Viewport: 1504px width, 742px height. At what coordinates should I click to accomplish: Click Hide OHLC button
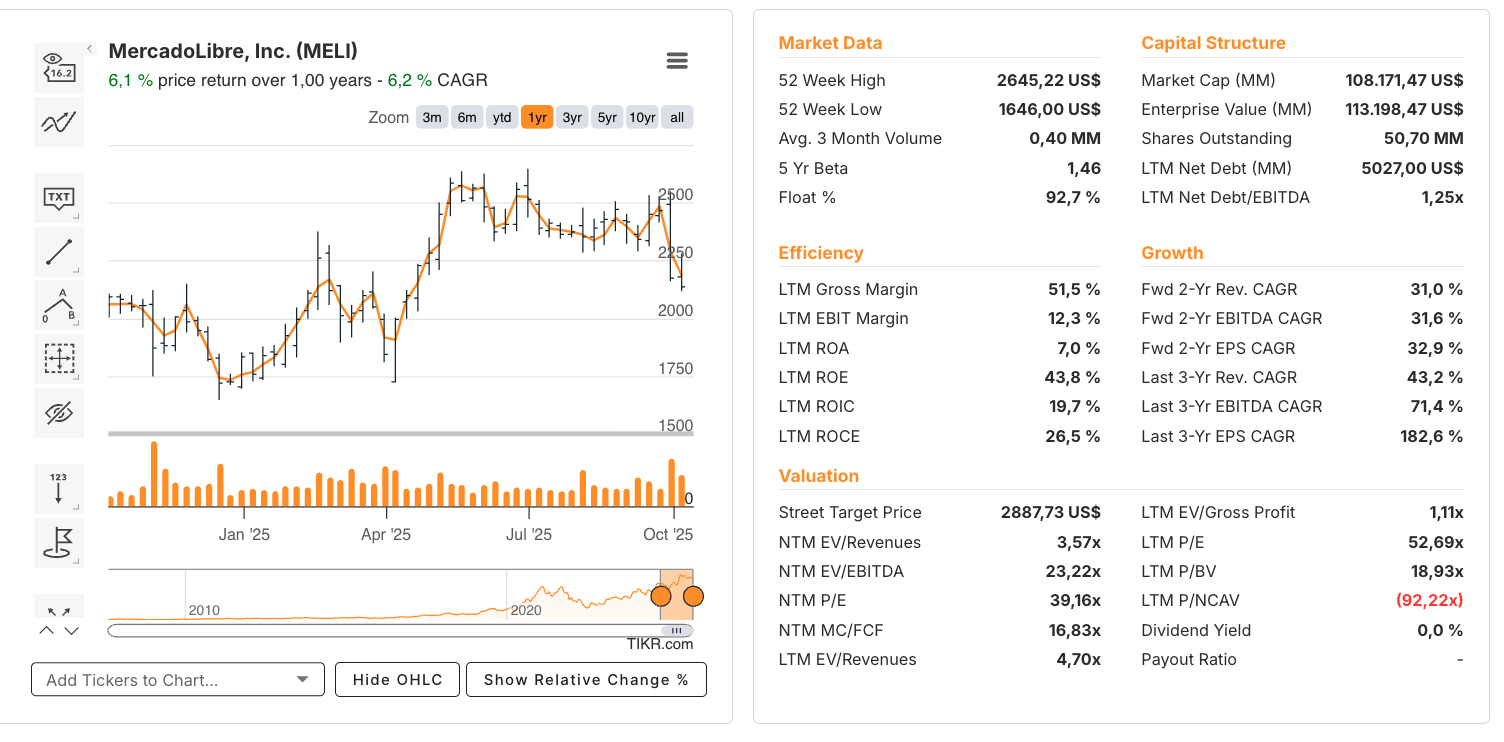point(397,680)
